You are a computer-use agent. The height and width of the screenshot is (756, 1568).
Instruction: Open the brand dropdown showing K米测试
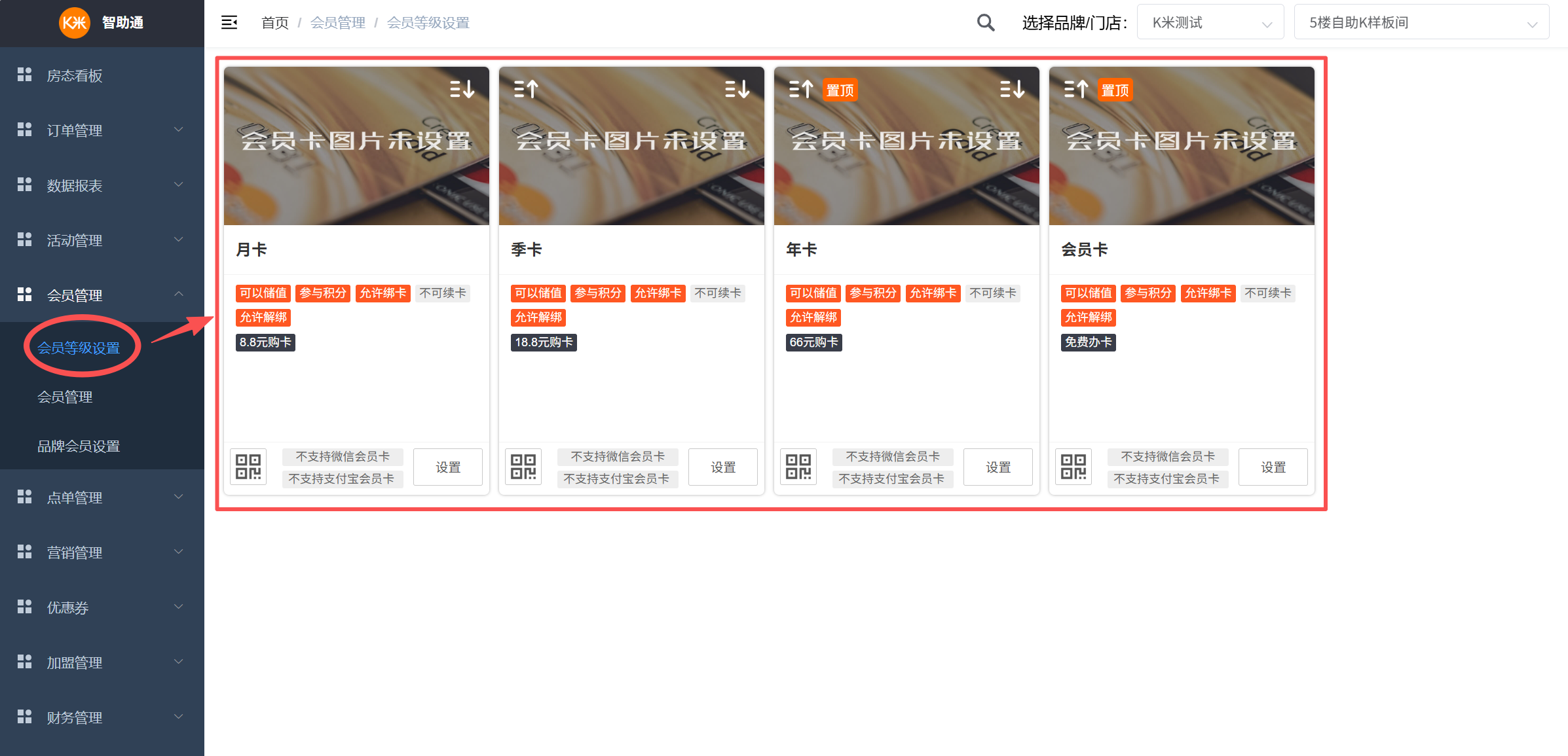pyautogui.click(x=1210, y=23)
